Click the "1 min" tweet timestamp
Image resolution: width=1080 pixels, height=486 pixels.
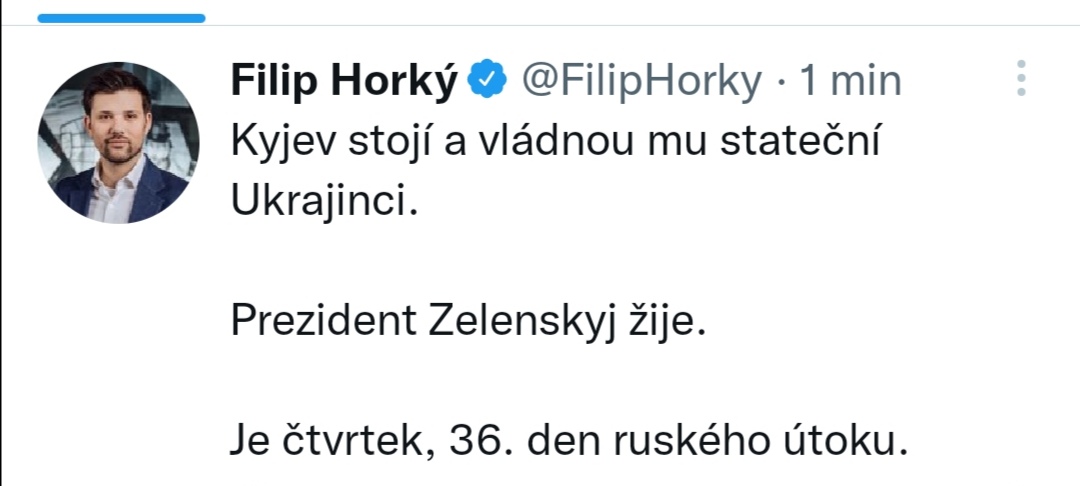pos(849,80)
